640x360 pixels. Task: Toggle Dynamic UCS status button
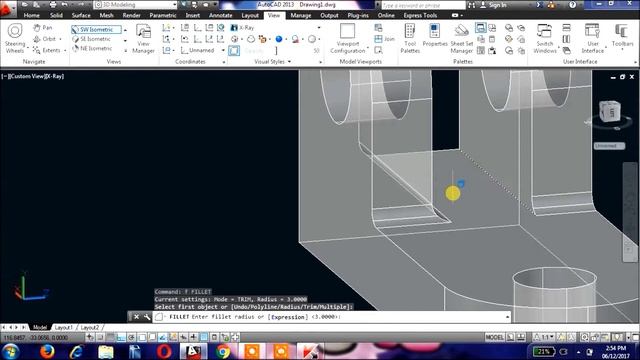(173, 337)
